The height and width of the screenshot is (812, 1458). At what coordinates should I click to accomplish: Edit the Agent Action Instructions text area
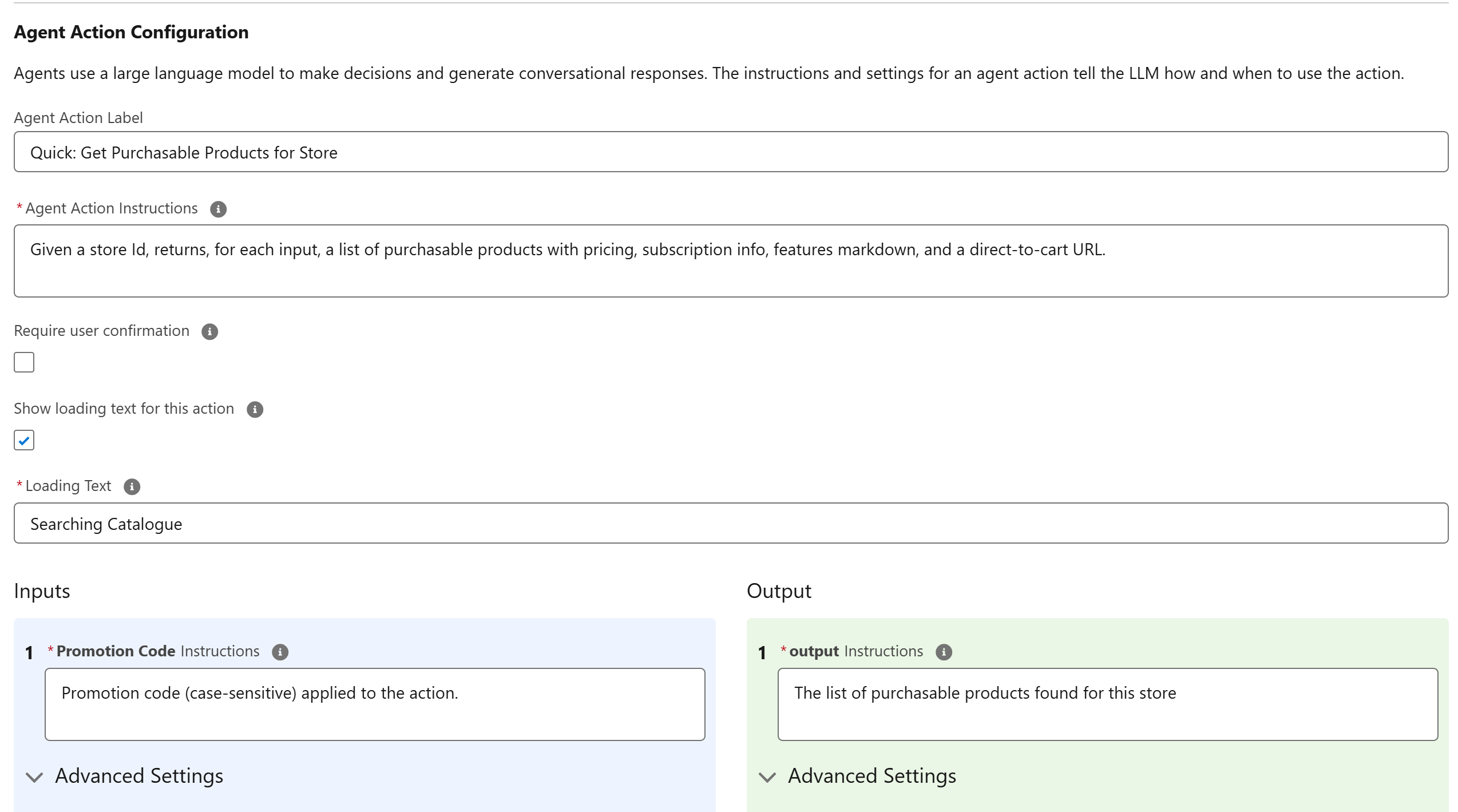[x=730, y=261]
